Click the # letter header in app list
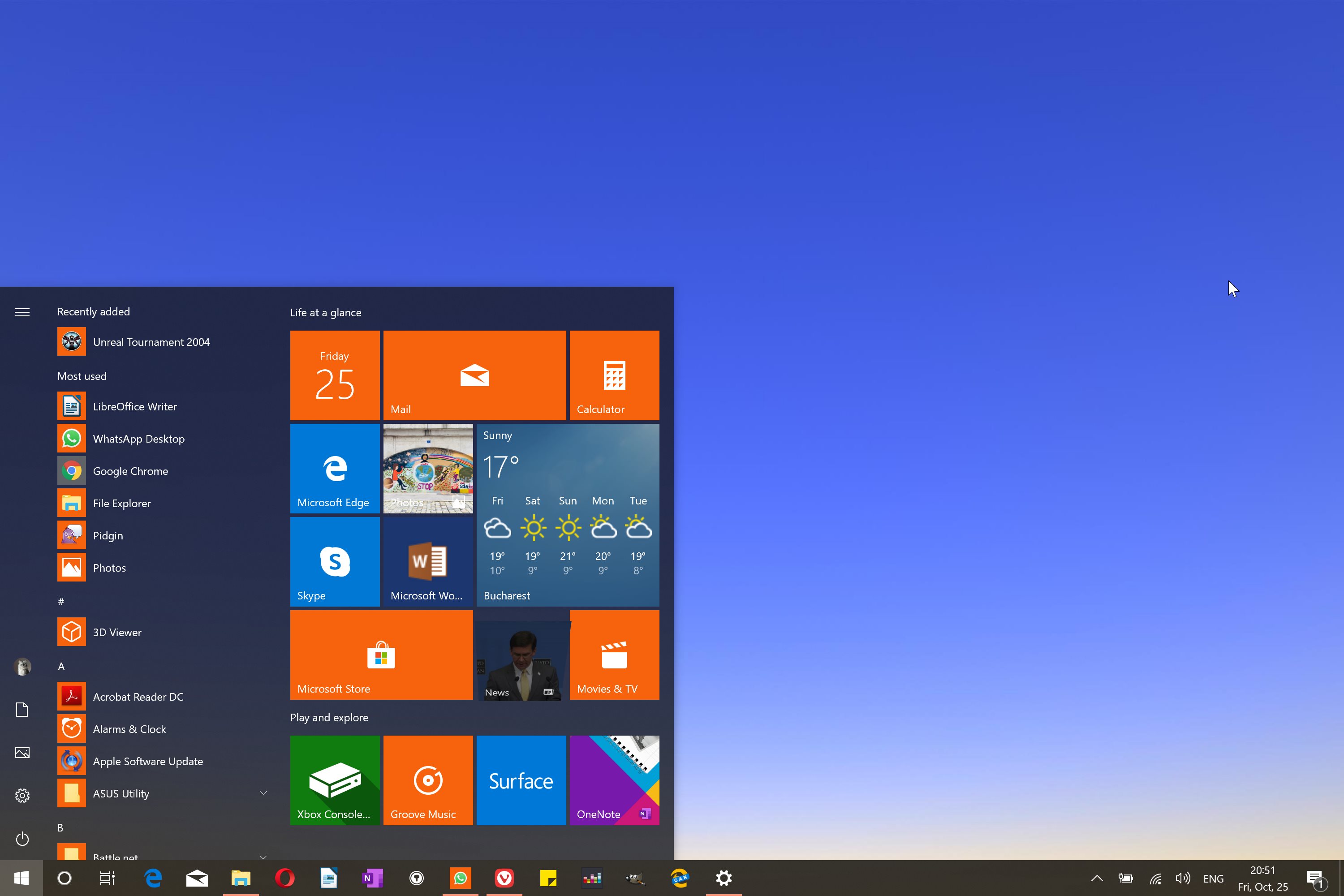Screen dimensions: 1344x896 (61, 602)
